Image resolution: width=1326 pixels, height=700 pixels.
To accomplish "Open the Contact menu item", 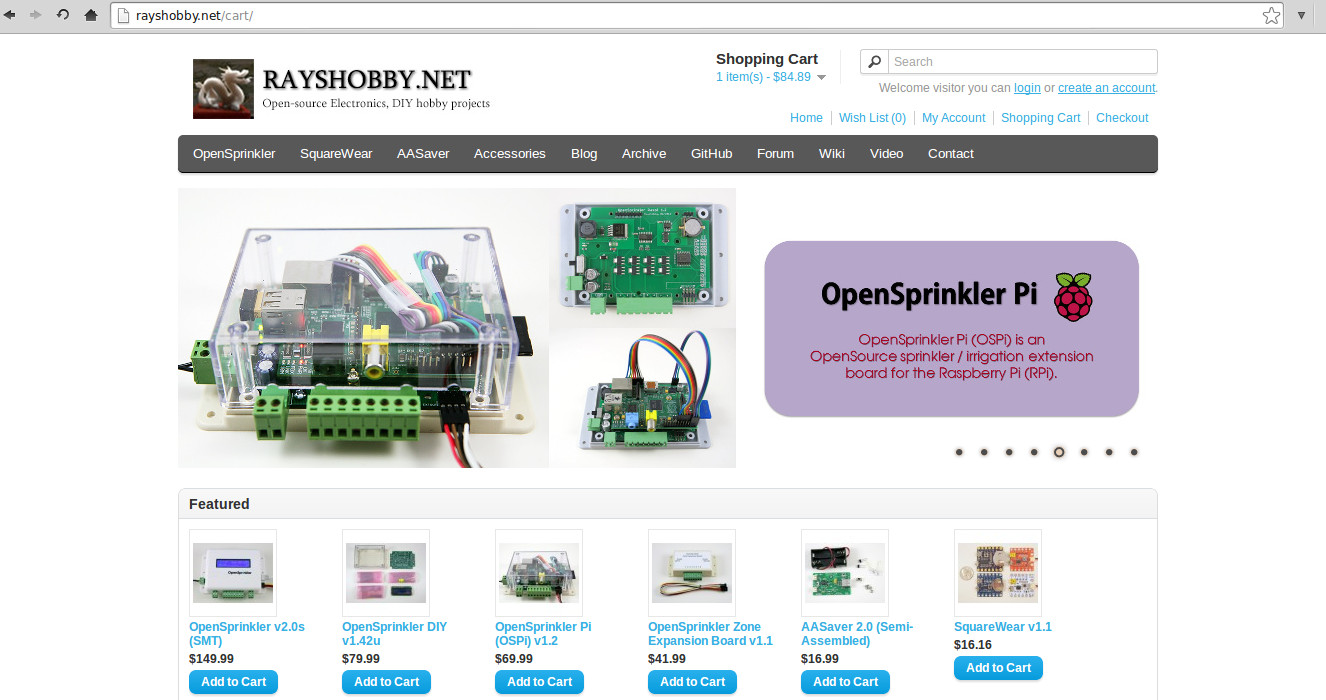I will (x=951, y=154).
